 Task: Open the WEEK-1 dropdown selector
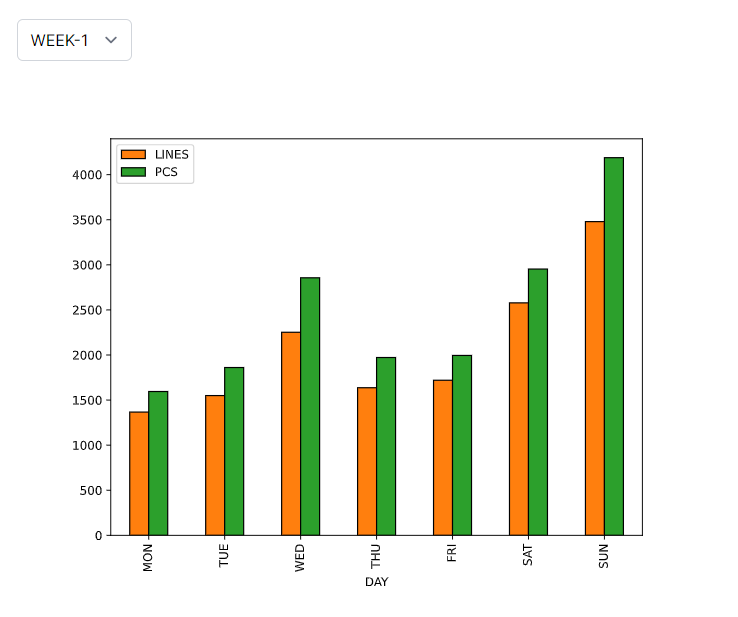click(74, 40)
